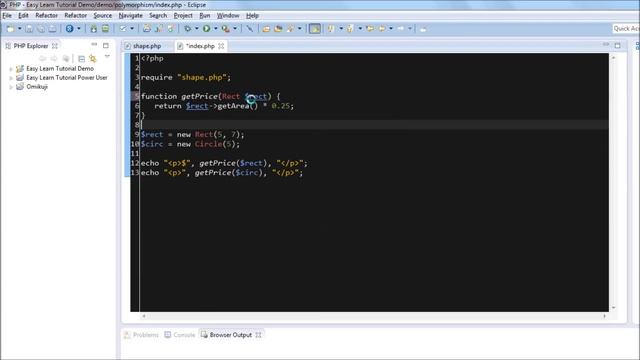Screen dimensions: 640x360
Task: Click the underlined $rect on line 6
Action: click(197, 106)
